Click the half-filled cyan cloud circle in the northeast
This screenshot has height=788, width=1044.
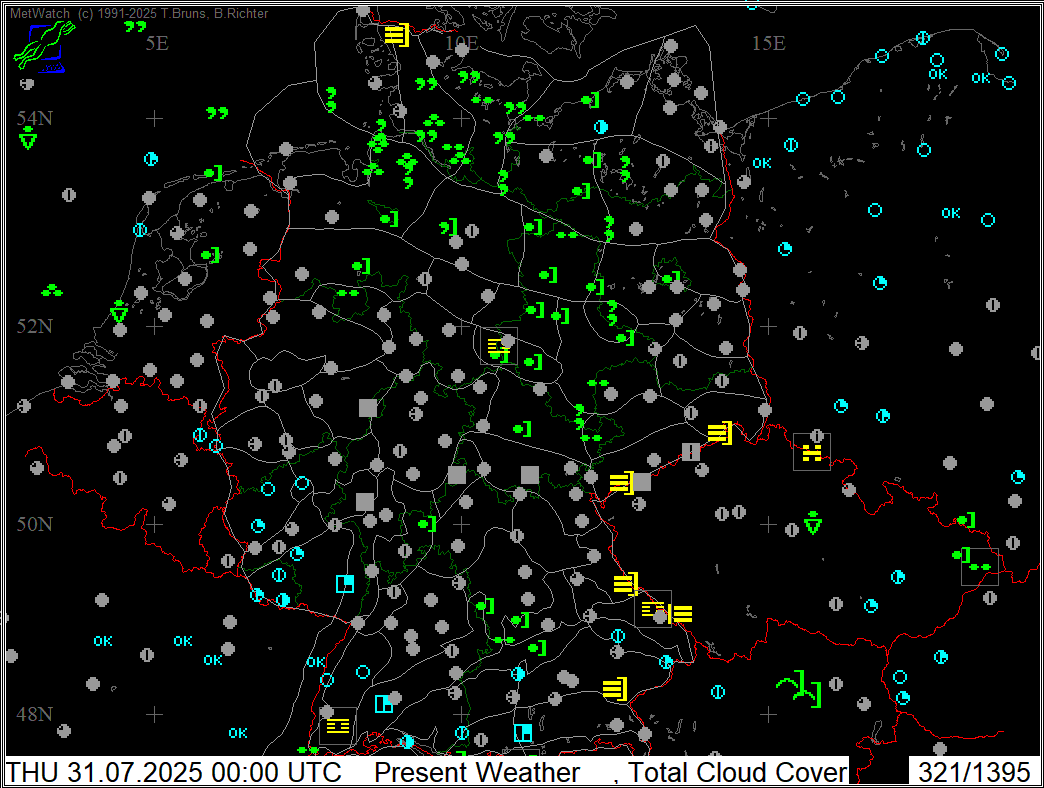pos(601,126)
